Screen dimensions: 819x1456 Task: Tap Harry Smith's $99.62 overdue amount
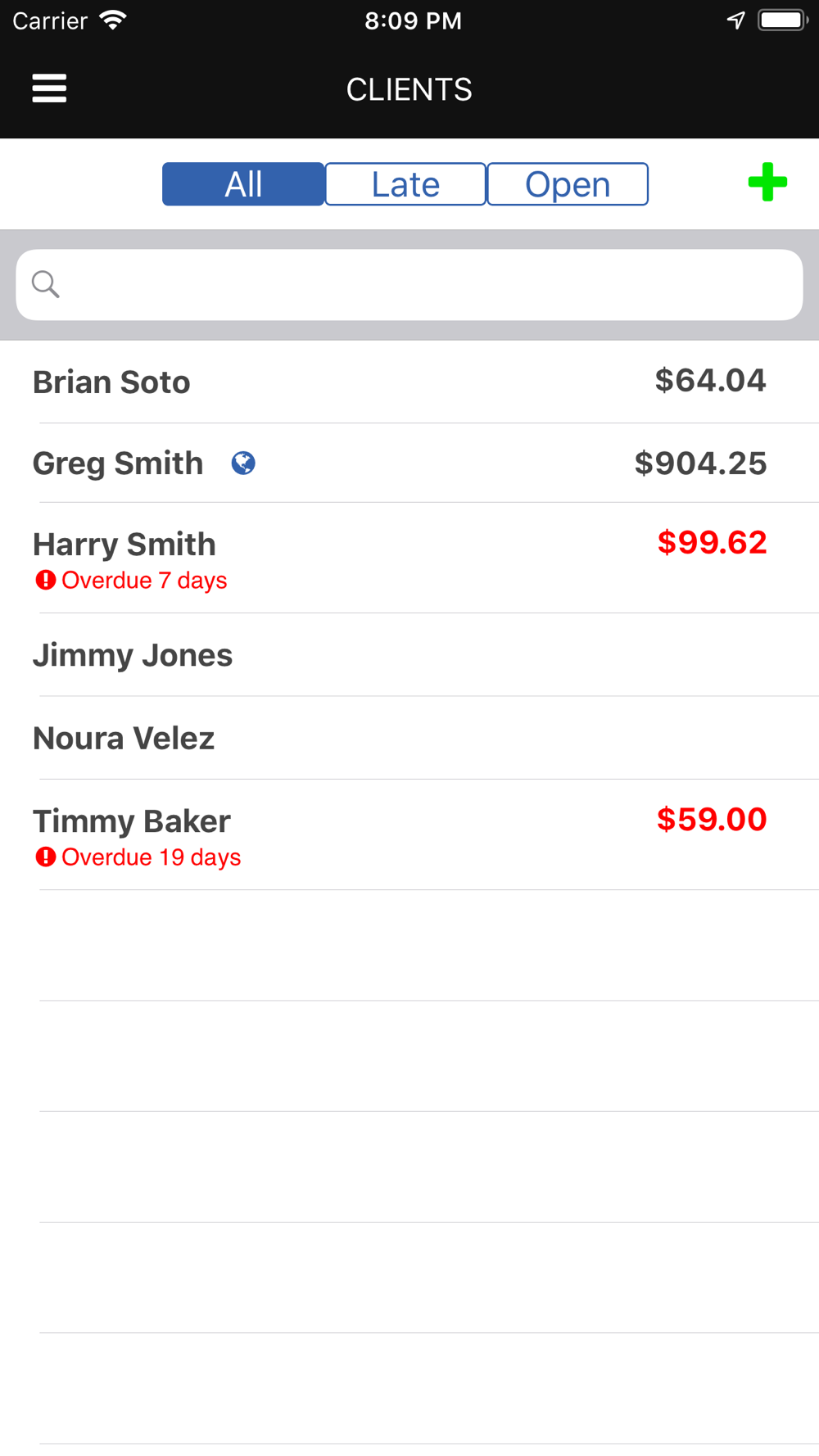pos(712,542)
